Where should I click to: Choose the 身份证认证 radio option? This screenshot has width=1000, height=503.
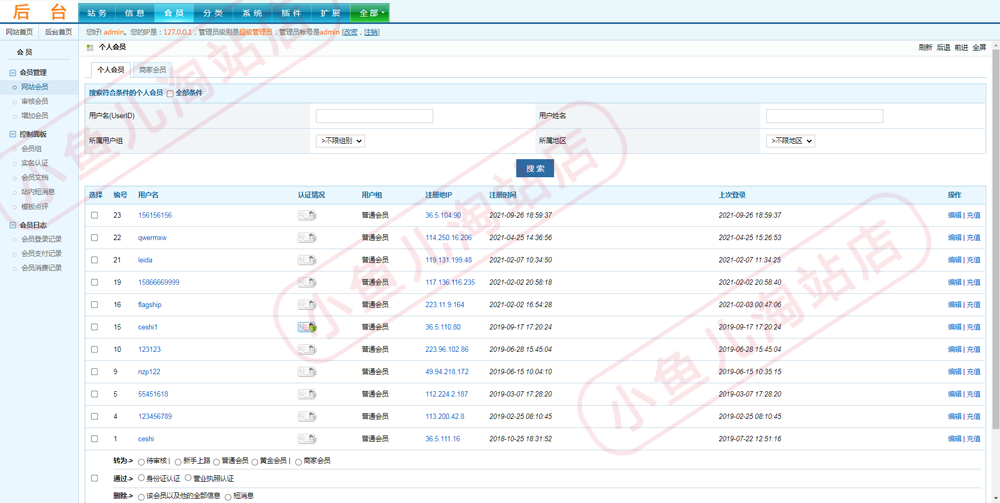click(142, 477)
